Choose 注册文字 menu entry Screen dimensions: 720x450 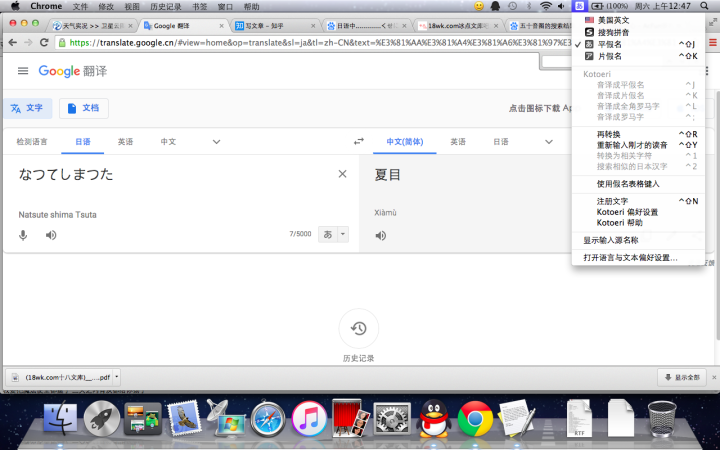coord(638,201)
